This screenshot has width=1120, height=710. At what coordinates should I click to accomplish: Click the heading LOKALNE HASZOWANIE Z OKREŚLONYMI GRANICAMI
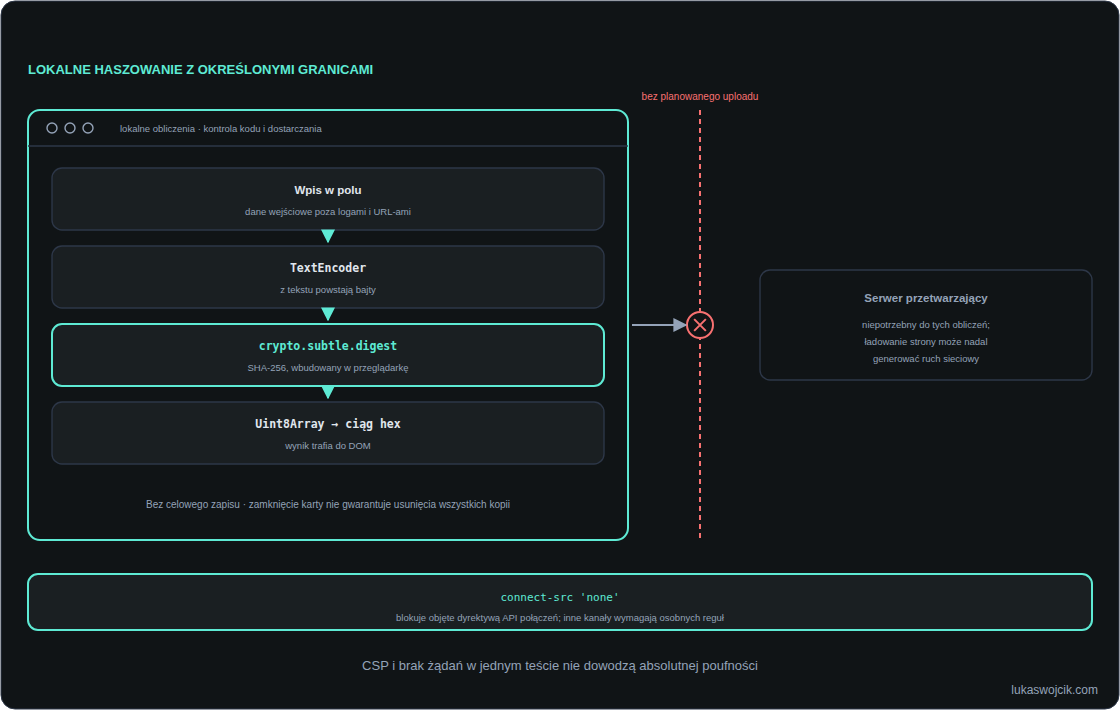200,69
